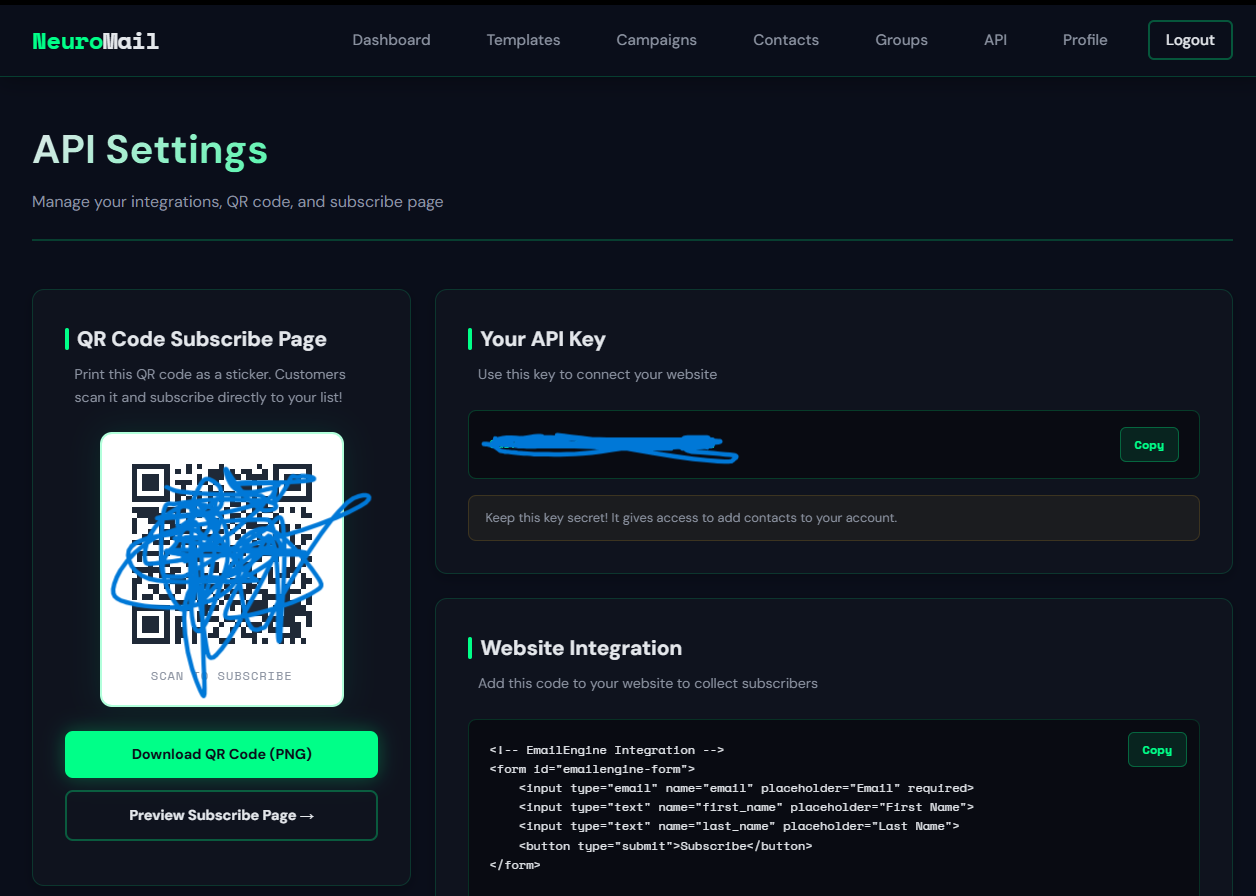Click the form id emailengine-form code line
Viewport: 1256px width, 896px height.
coord(592,769)
